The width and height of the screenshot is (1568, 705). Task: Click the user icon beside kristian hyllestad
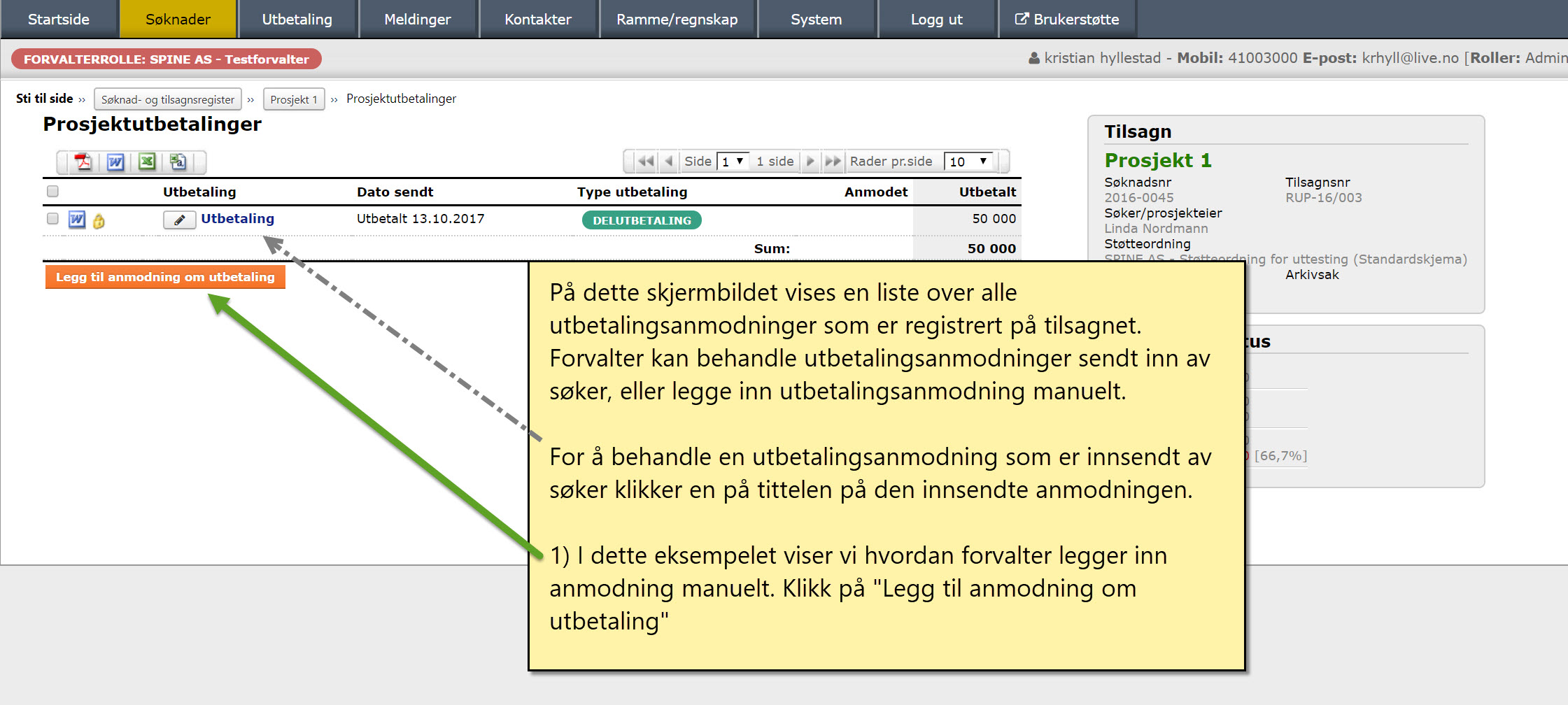tap(1034, 58)
